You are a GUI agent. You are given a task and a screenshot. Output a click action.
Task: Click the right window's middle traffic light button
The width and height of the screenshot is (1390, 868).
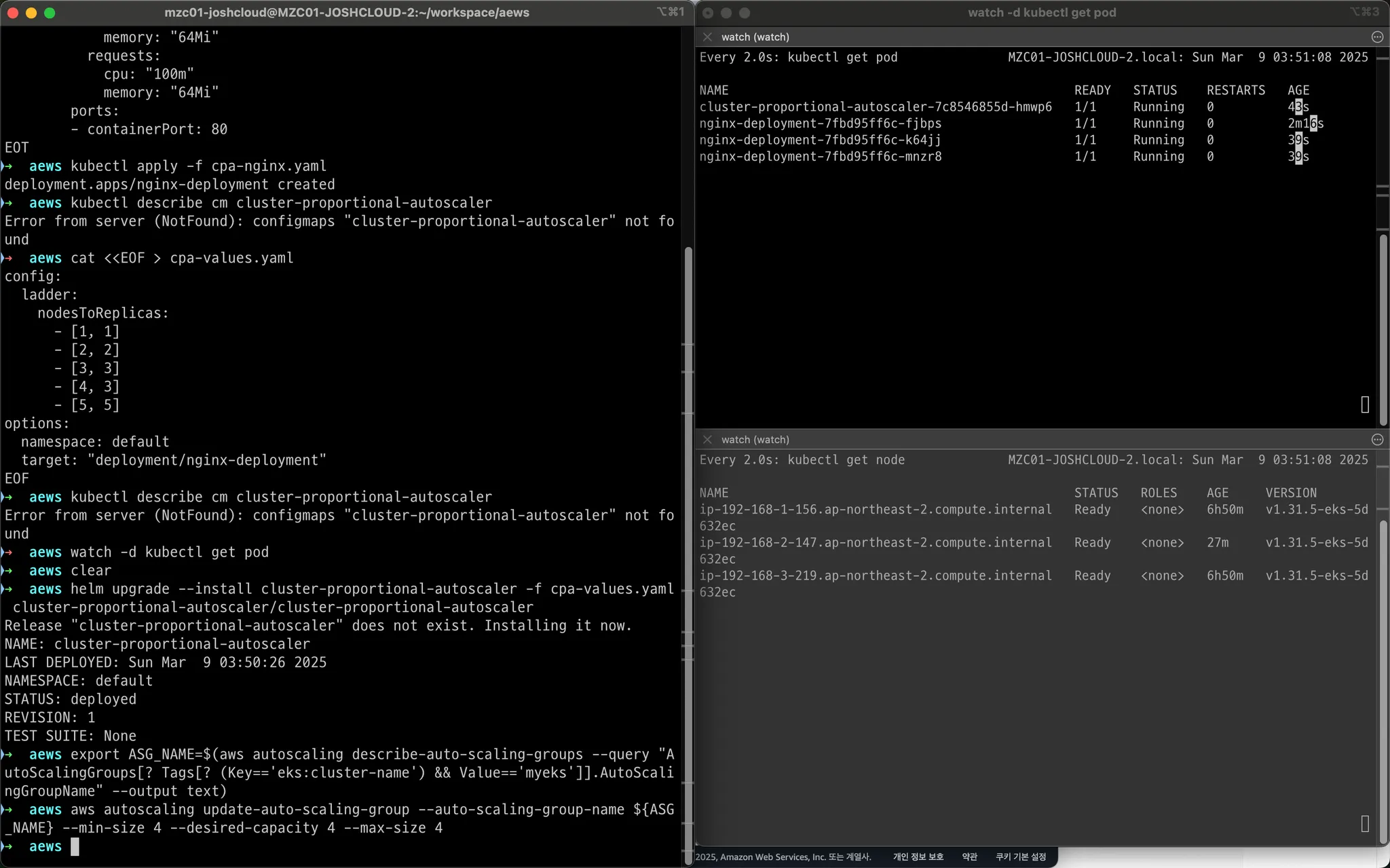(x=726, y=12)
